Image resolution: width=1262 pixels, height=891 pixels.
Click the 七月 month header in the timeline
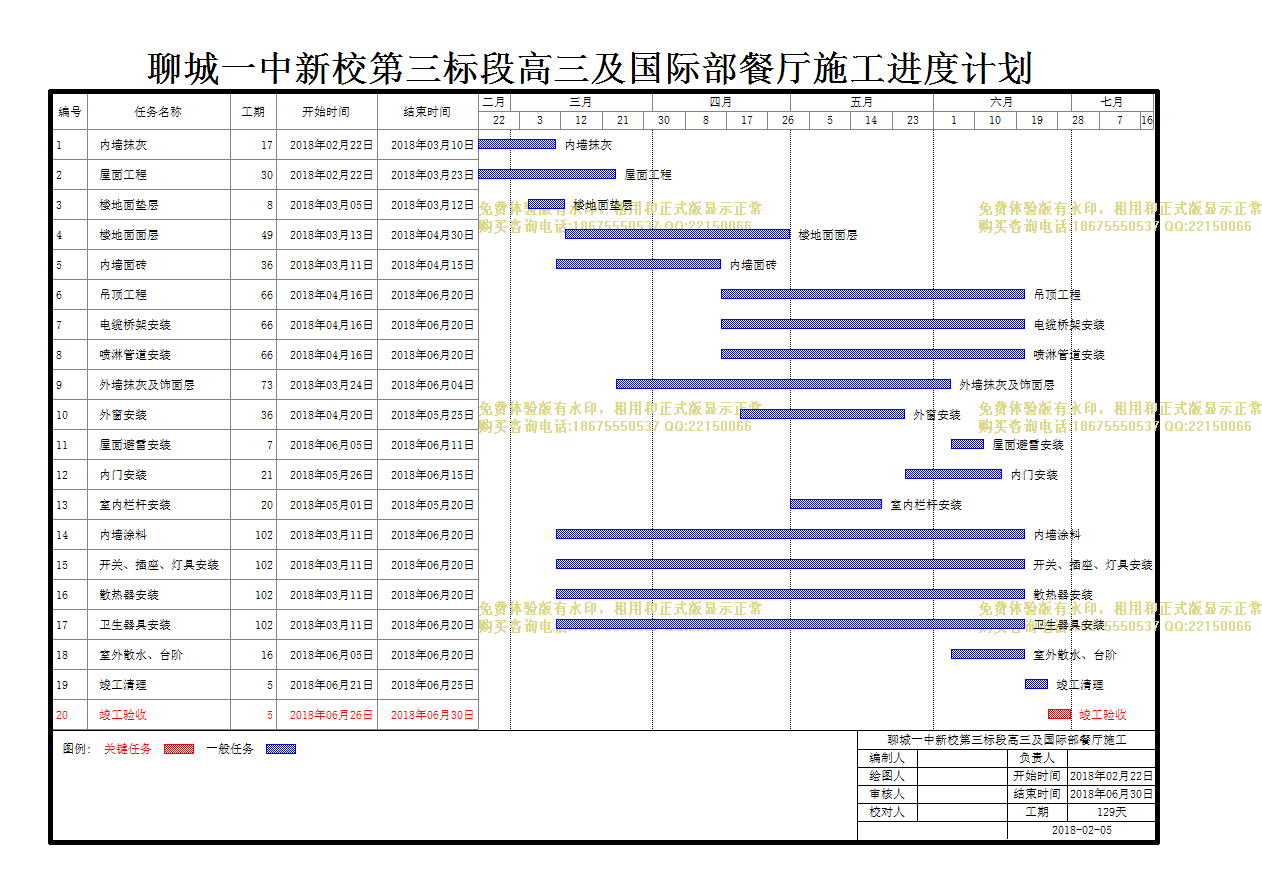[x=1112, y=102]
